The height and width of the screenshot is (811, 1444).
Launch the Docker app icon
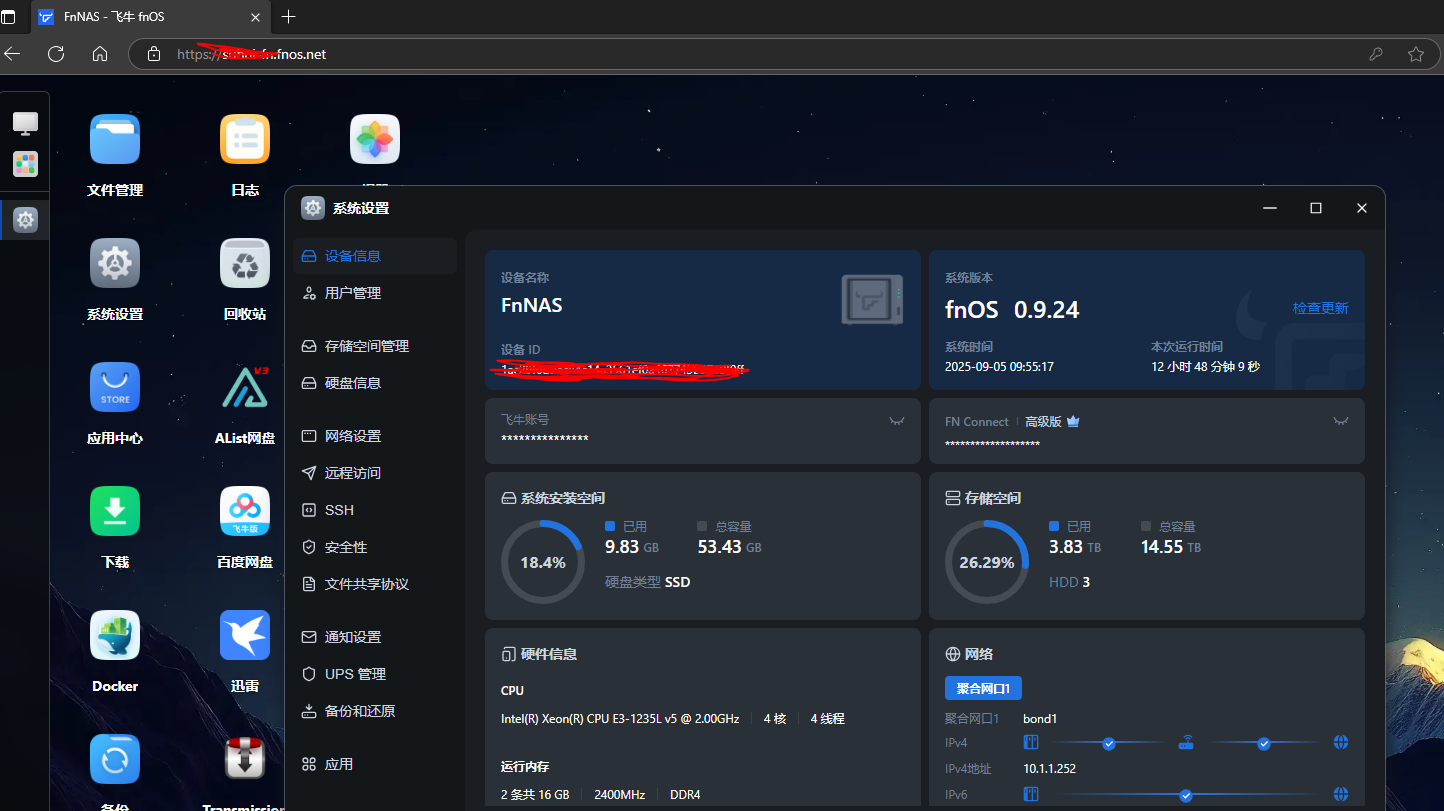(115, 635)
